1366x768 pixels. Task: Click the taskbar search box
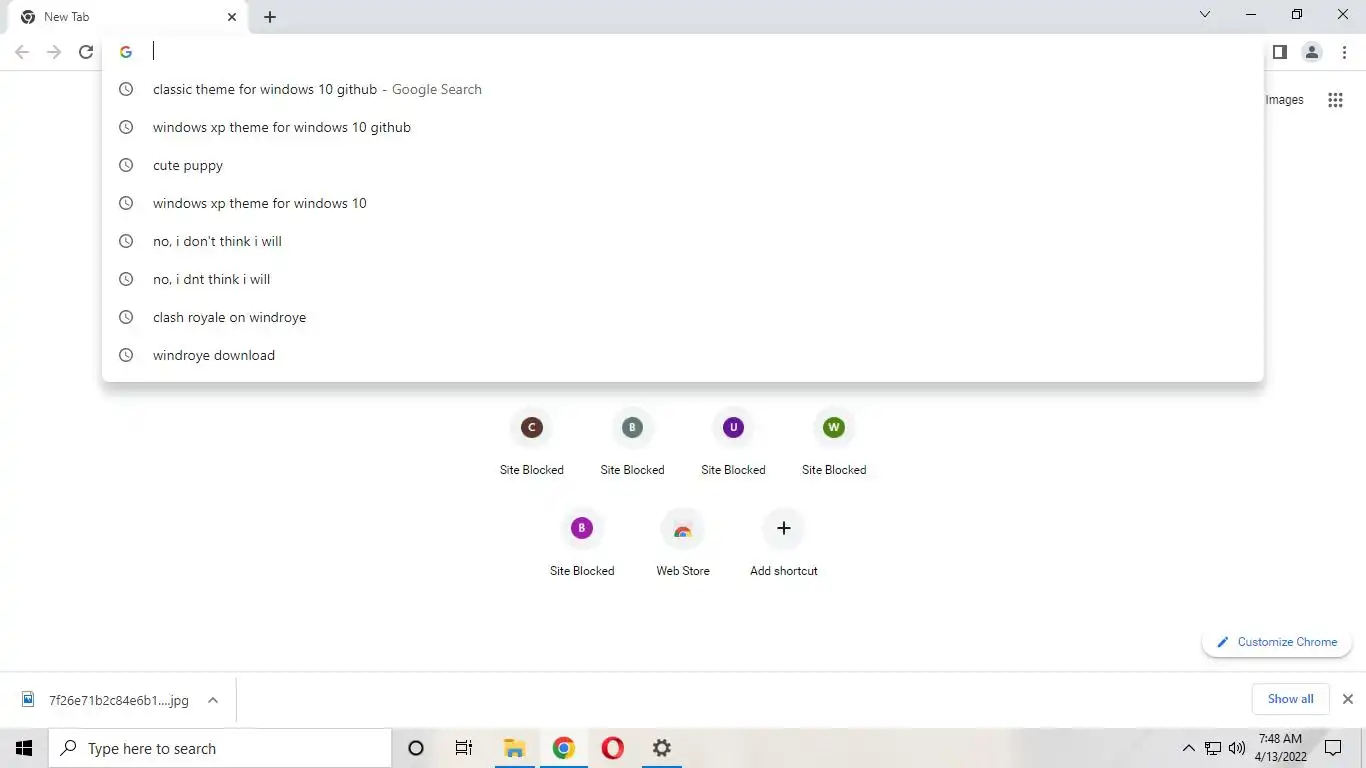220,748
